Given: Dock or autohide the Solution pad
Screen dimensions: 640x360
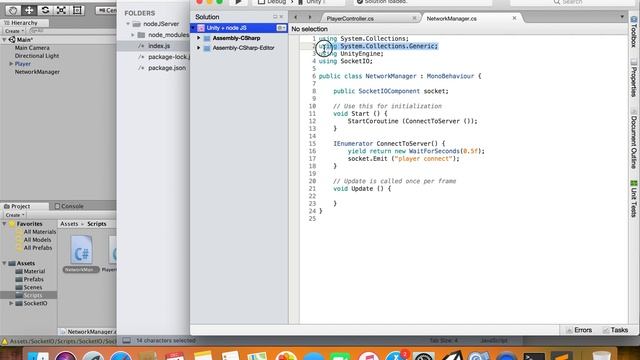Looking at the screenshot, I should pos(275,17).
